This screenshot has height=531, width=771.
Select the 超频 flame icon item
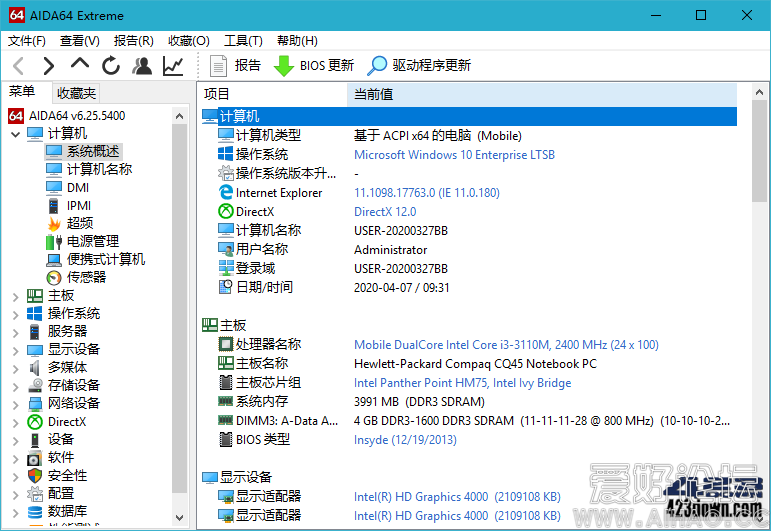coord(54,223)
